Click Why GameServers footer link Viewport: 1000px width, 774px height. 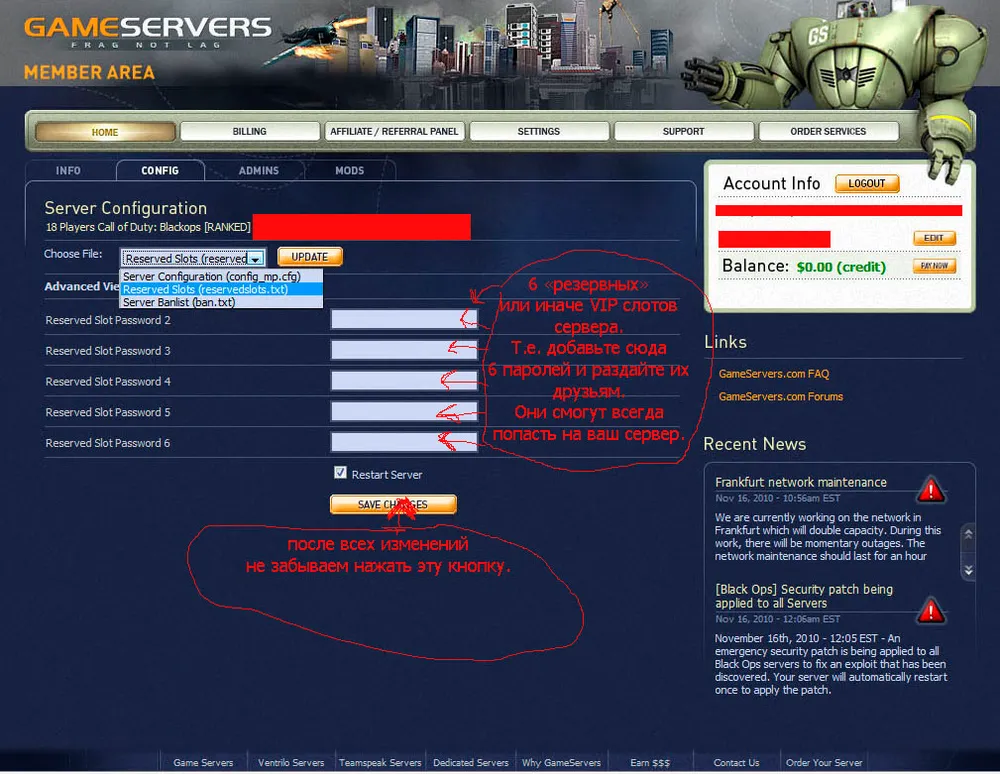coord(561,763)
